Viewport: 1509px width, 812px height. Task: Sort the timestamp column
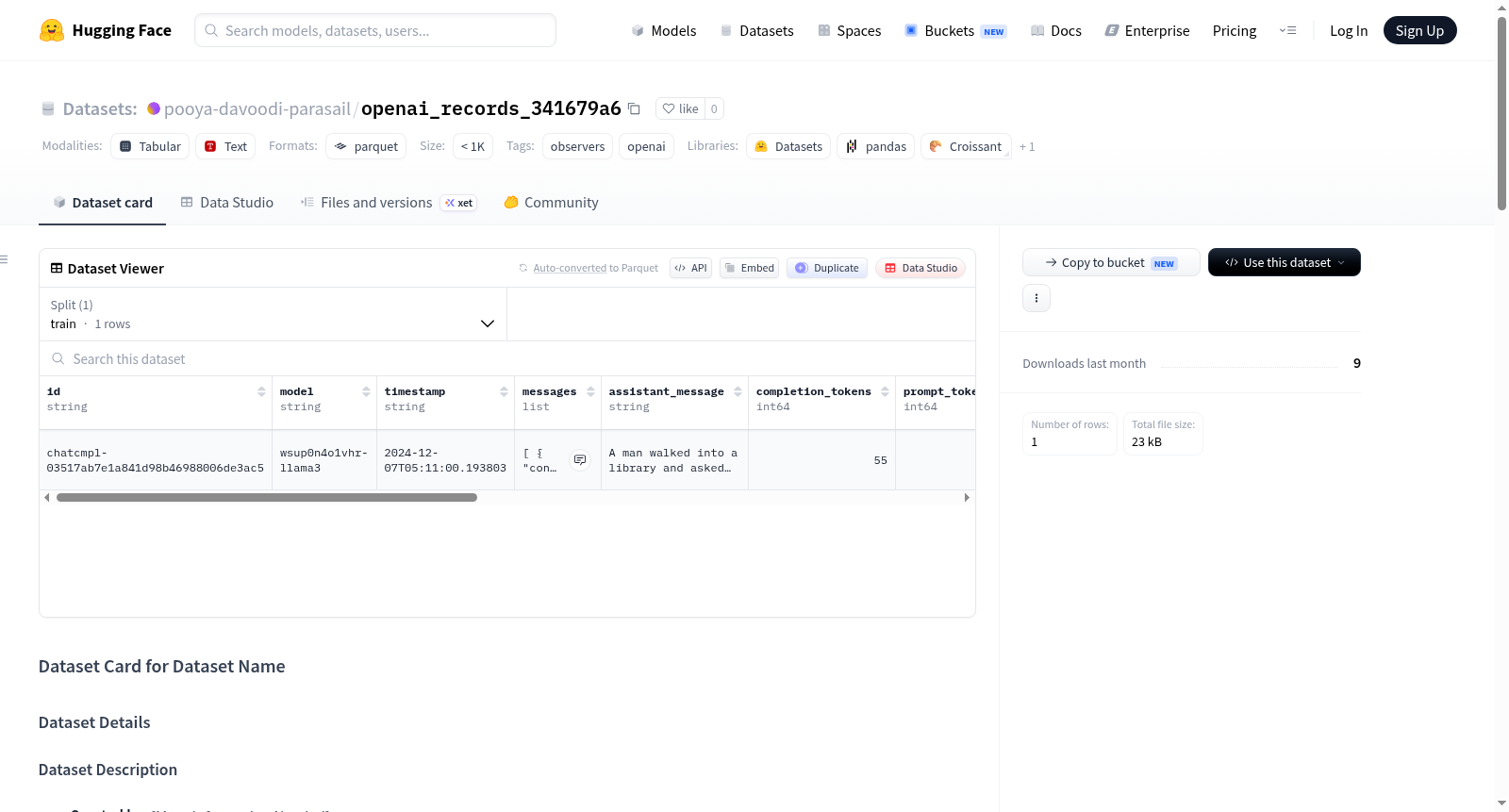click(504, 391)
